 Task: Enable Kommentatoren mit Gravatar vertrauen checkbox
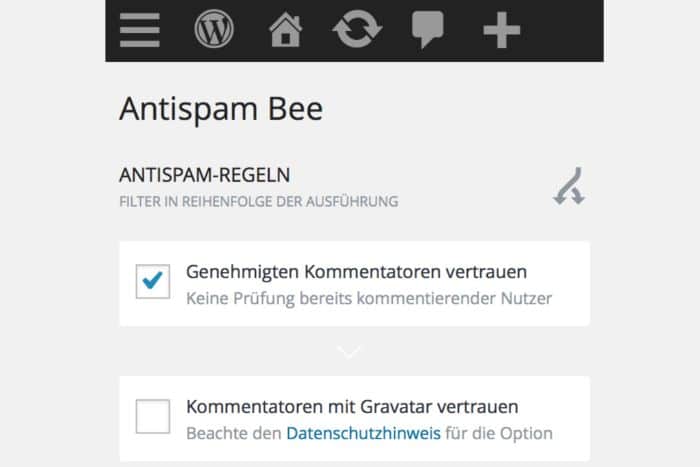(153, 416)
